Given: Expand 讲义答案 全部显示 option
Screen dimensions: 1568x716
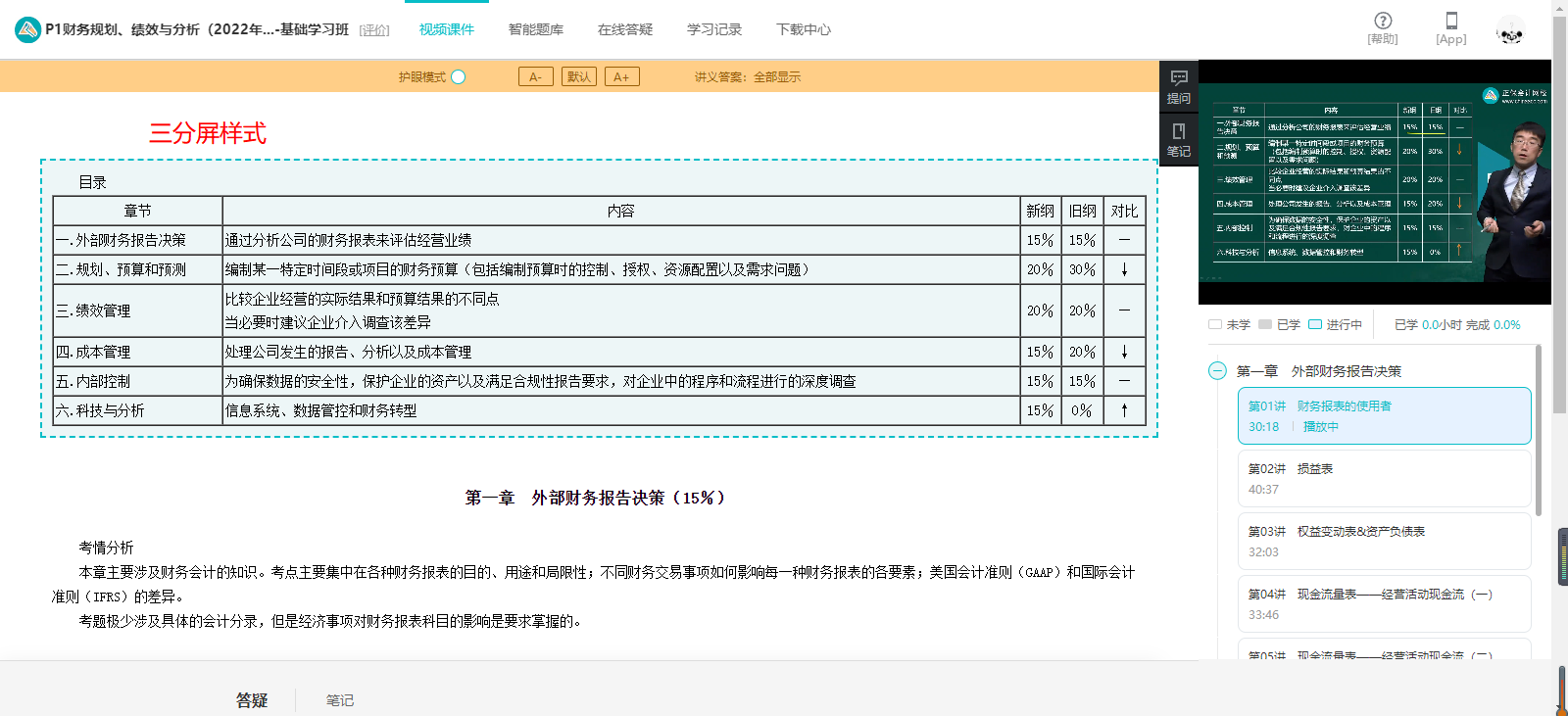Looking at the screenshot, I should click(x=776, y=76).
